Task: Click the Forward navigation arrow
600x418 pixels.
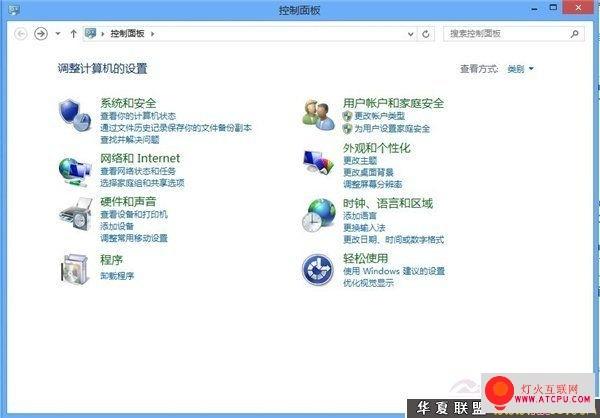Action: [41, 34]
